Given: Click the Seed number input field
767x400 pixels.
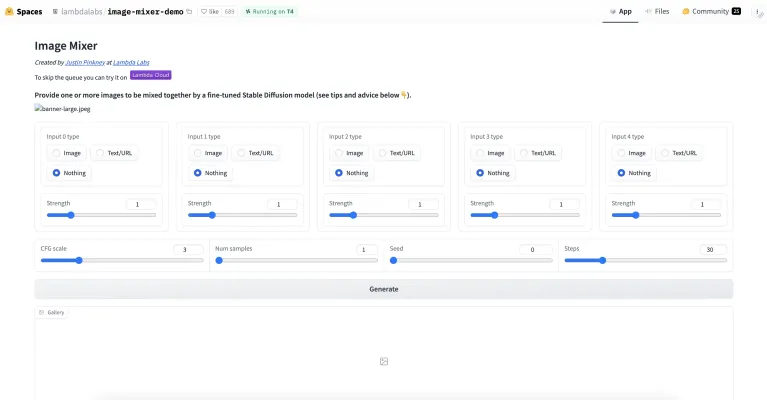Looking at the screenshot, I should point(534,249).
